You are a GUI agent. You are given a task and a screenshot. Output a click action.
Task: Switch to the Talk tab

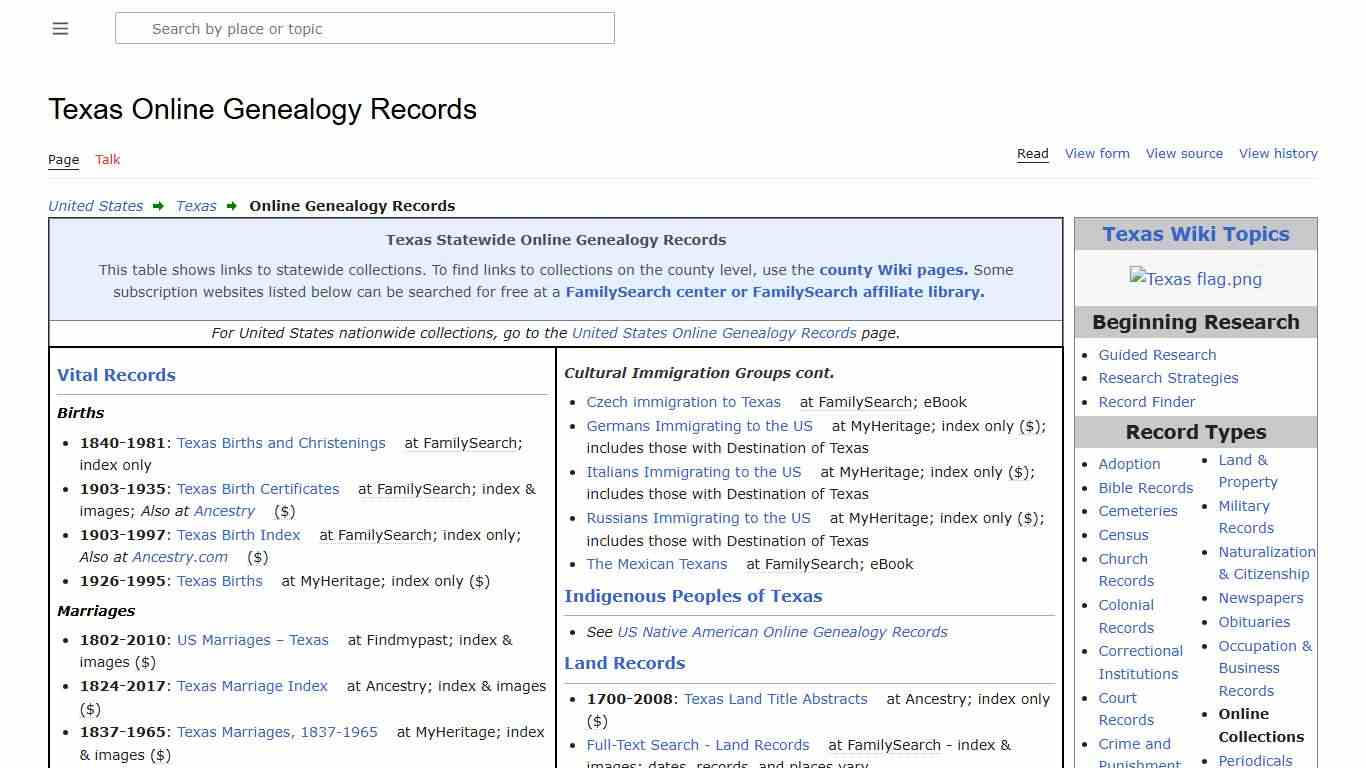(107, 160)
